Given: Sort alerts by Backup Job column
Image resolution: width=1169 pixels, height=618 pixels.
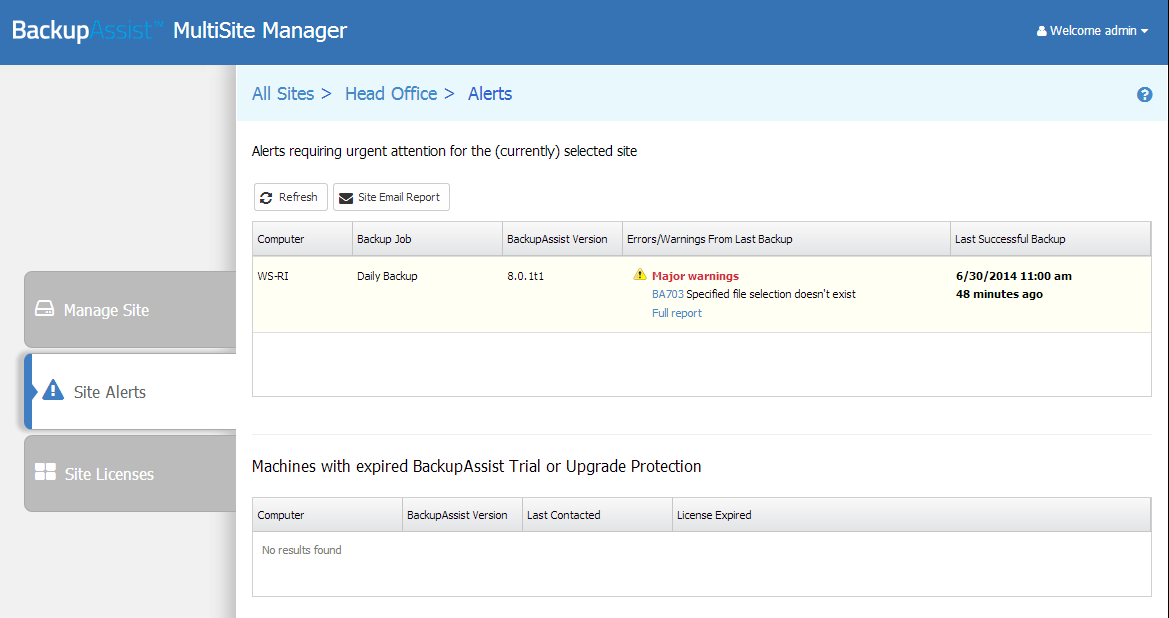Looking at the screenshot, I should click(x=428, y=239).
